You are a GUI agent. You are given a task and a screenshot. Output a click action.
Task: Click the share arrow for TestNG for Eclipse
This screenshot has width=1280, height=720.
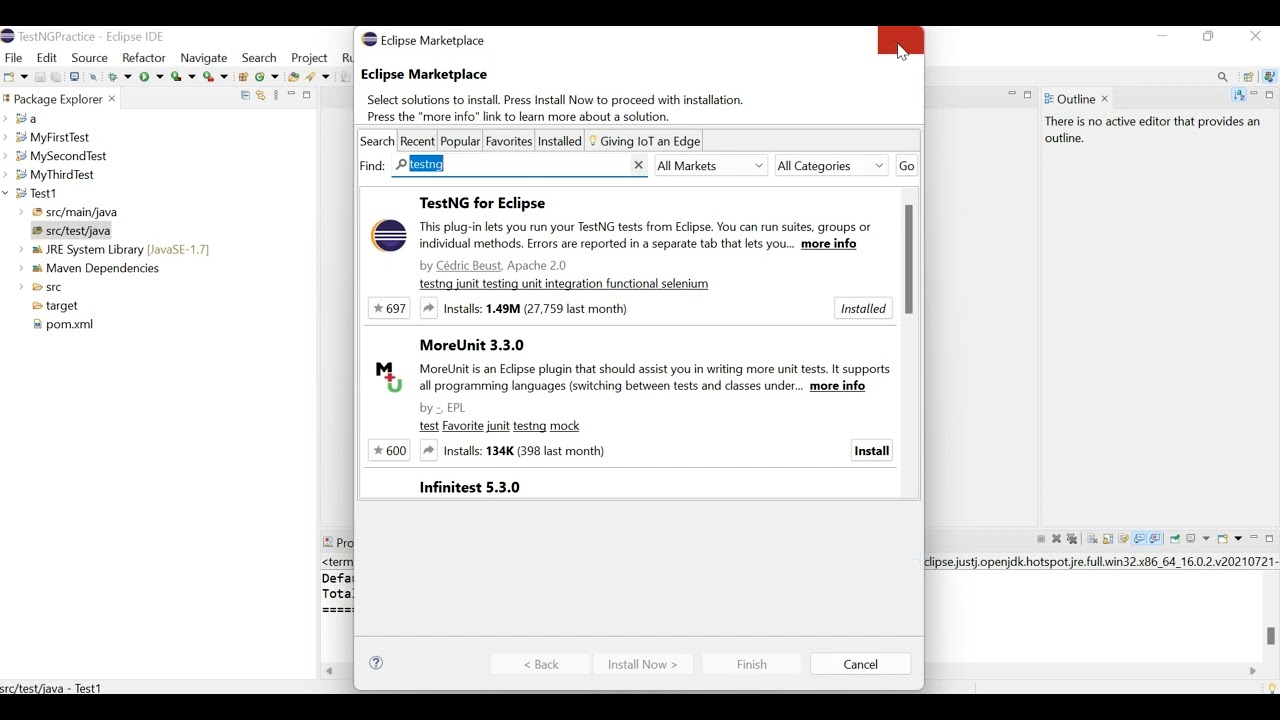[429, 308]
